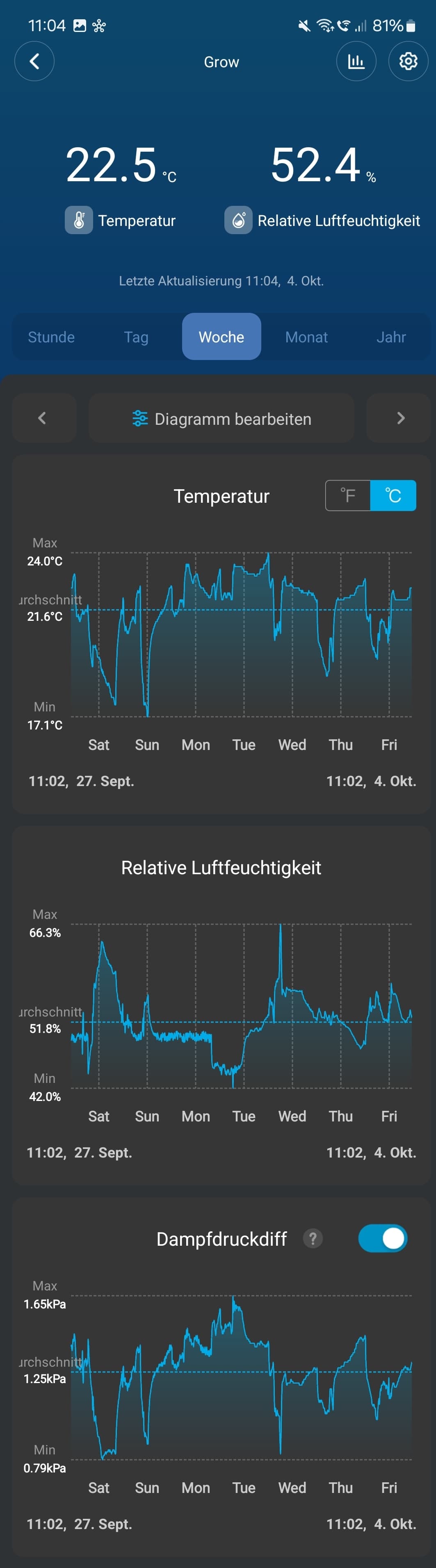Disable the Dampfdruckdiff toggle switch
This screenshot has height=1568, width=436.
click(382, 1238)
